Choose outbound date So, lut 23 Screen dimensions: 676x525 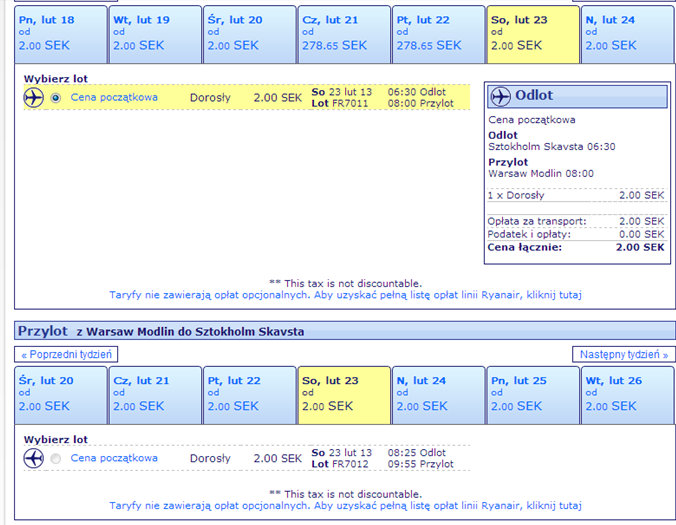pyautogui.click(x=533, y=34)
